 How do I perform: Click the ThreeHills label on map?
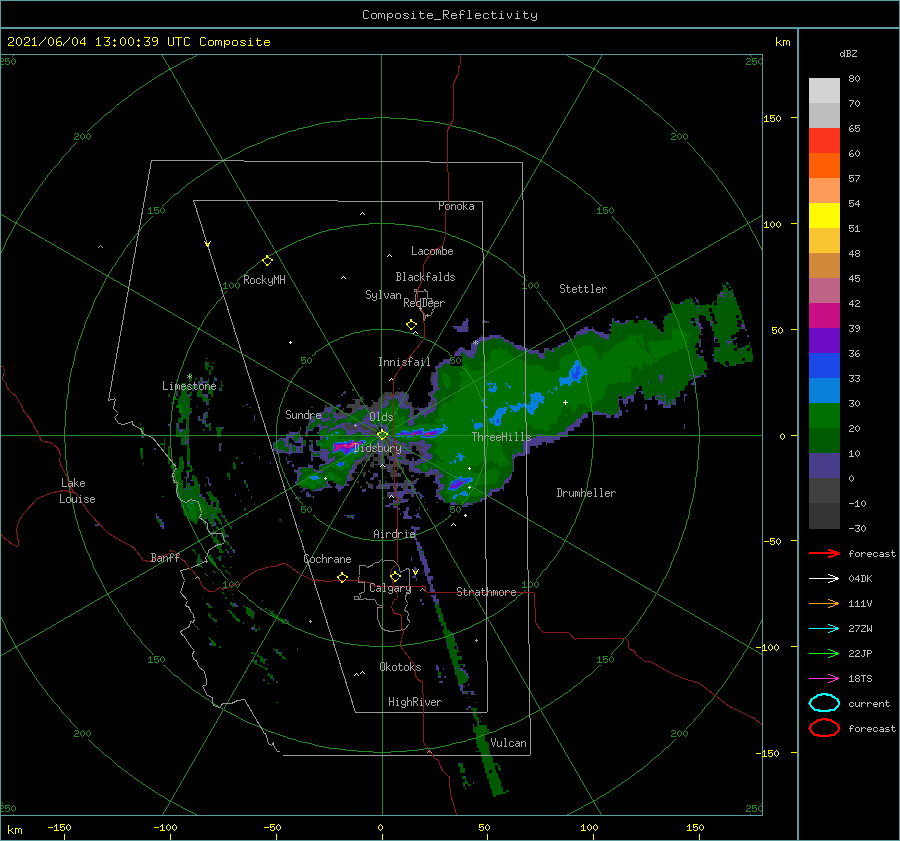tap(501, 437)
